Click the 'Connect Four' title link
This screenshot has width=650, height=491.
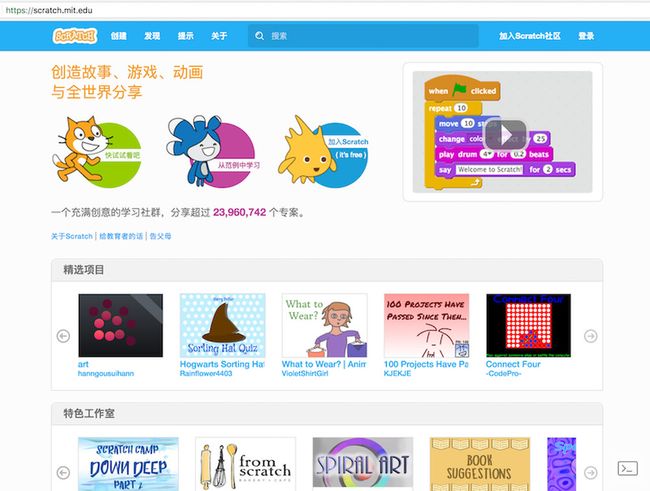coord(513,364)
